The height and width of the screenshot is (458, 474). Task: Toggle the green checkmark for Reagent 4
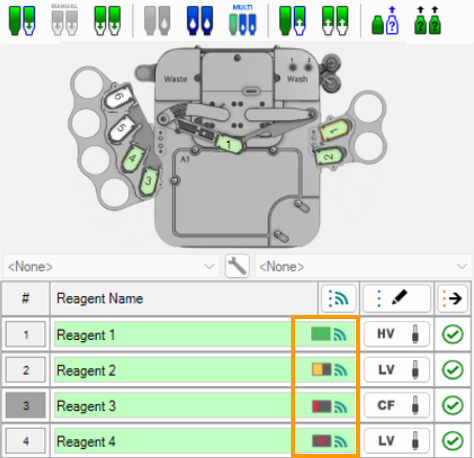(453, 441)
